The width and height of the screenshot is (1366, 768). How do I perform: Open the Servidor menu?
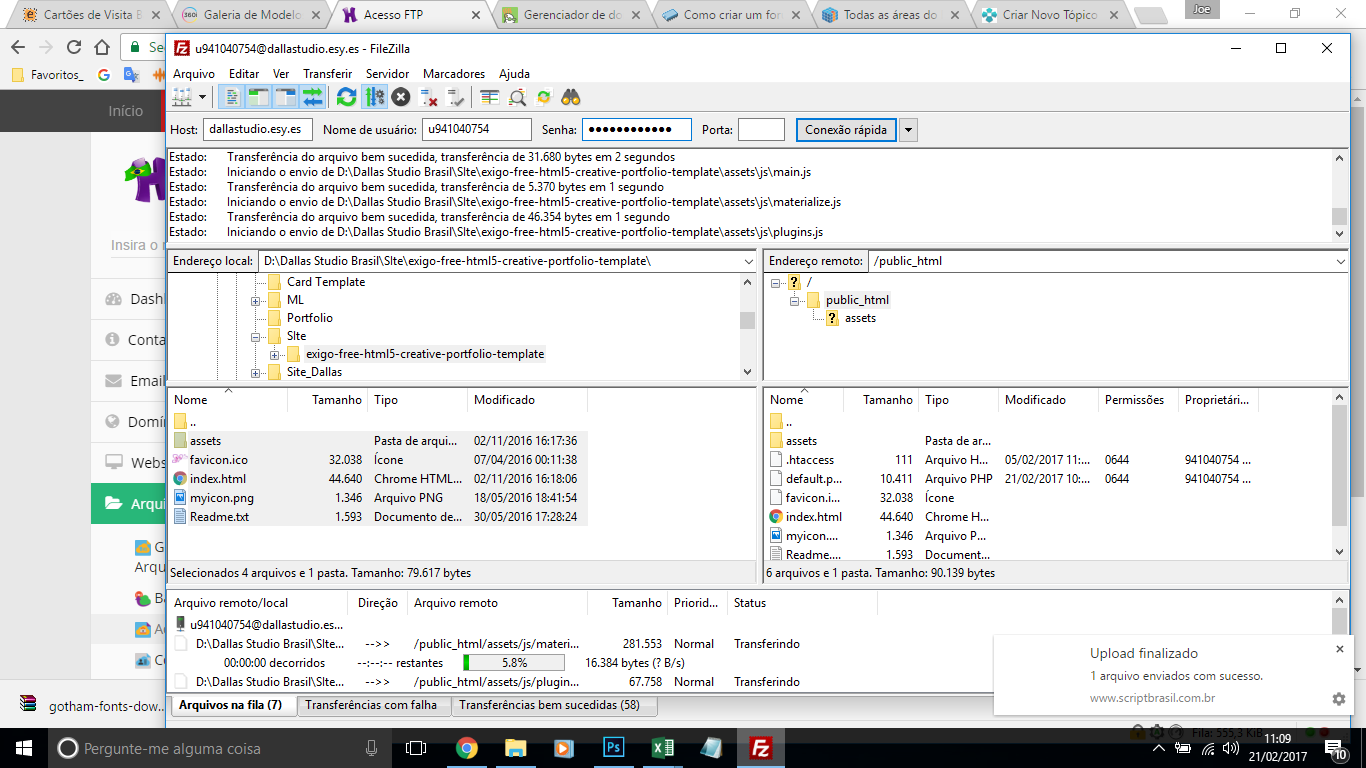(387, 74)
